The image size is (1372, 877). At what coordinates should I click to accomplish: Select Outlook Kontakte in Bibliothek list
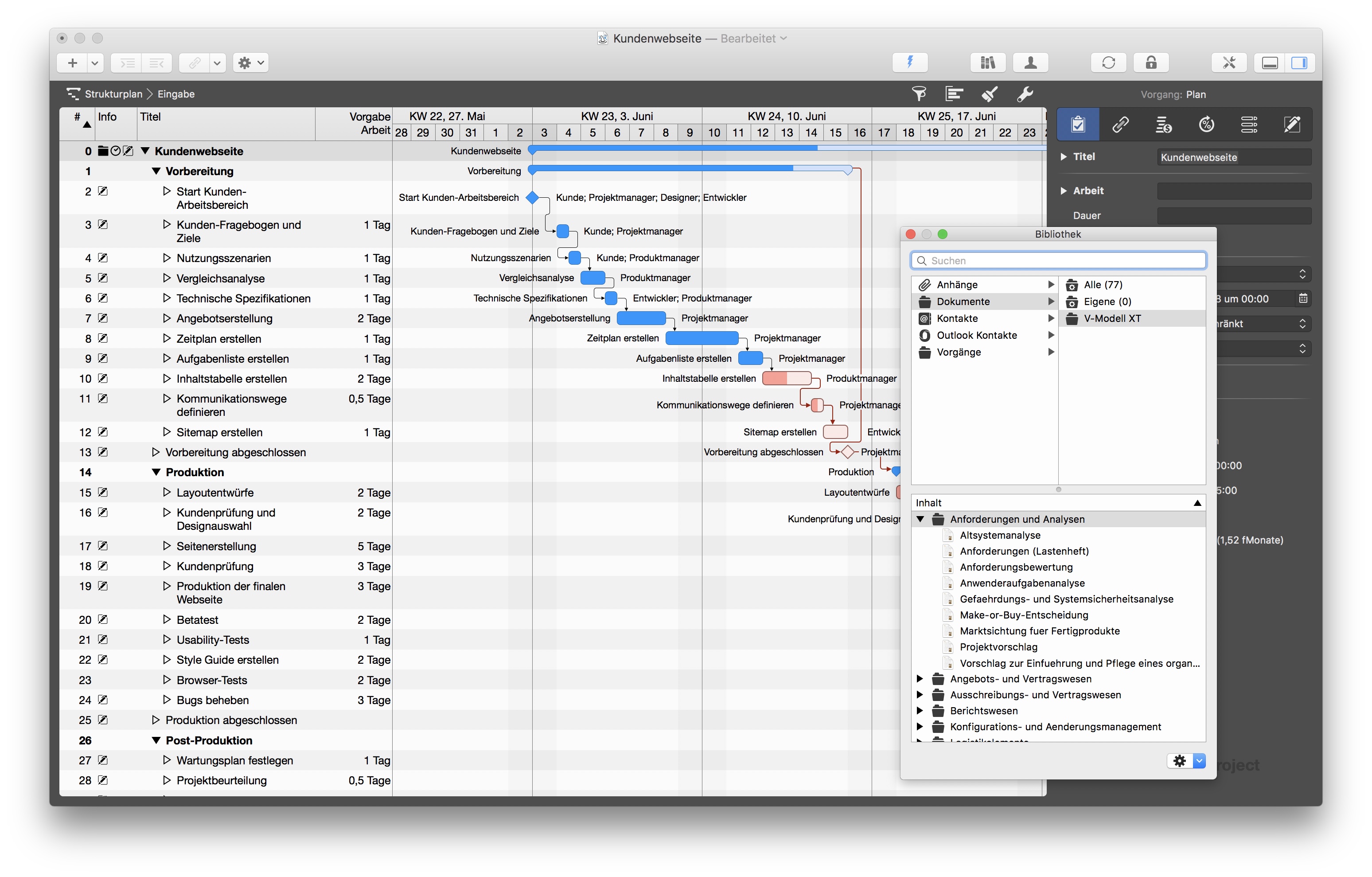[x=985, y=335]
